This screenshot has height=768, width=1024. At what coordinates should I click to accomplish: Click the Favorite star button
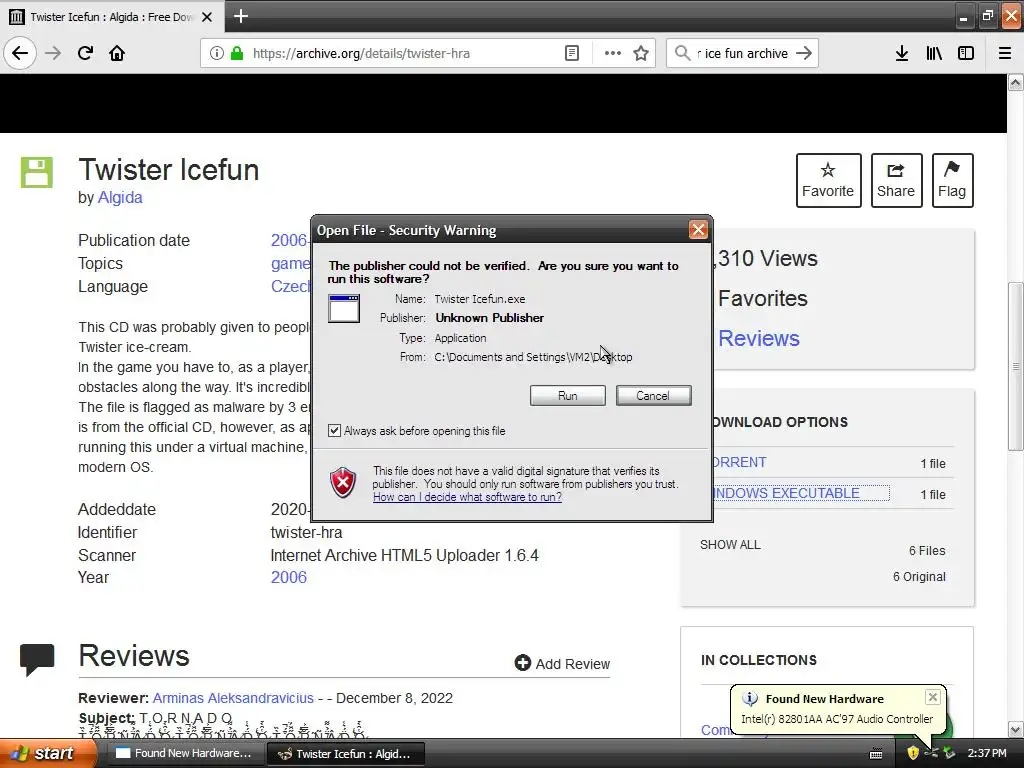pyautogui.click(x=828, y=180)
